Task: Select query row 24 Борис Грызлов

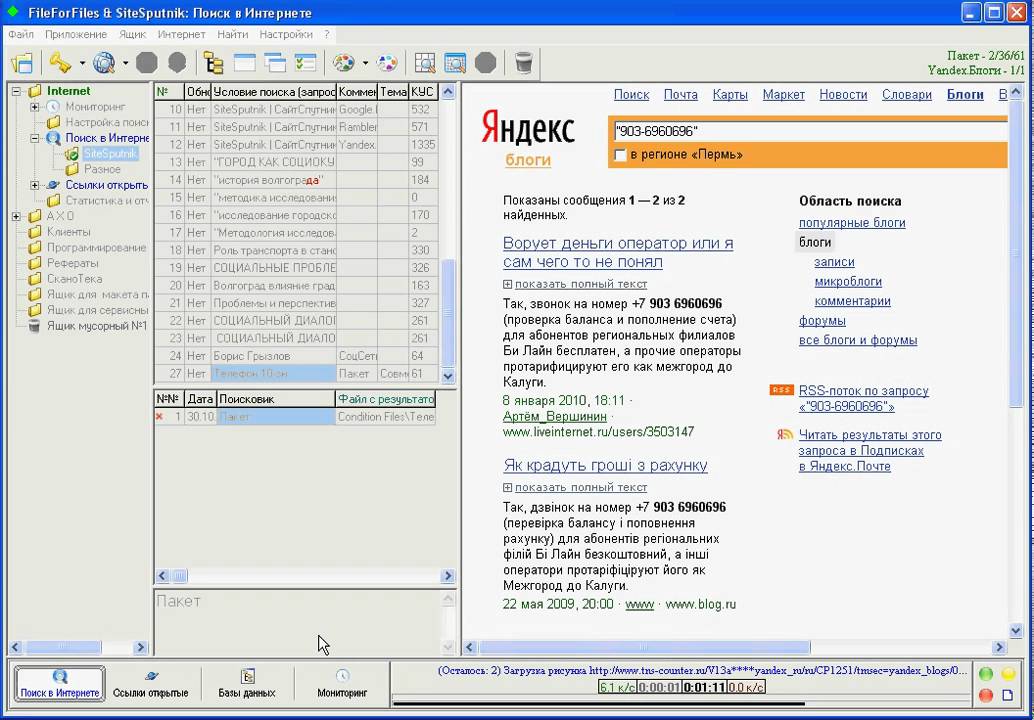Action: (297, 356)
